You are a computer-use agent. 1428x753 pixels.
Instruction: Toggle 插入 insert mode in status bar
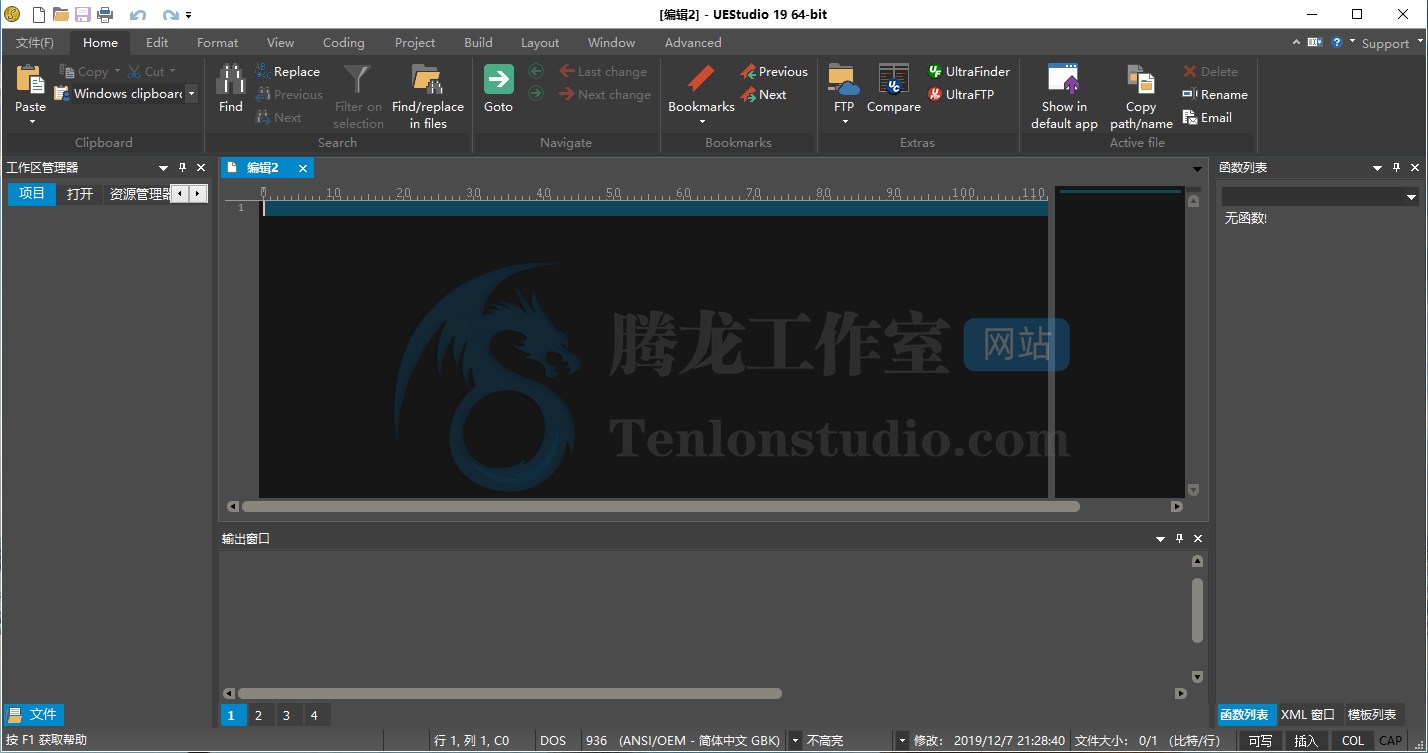tap(1306, 741)
